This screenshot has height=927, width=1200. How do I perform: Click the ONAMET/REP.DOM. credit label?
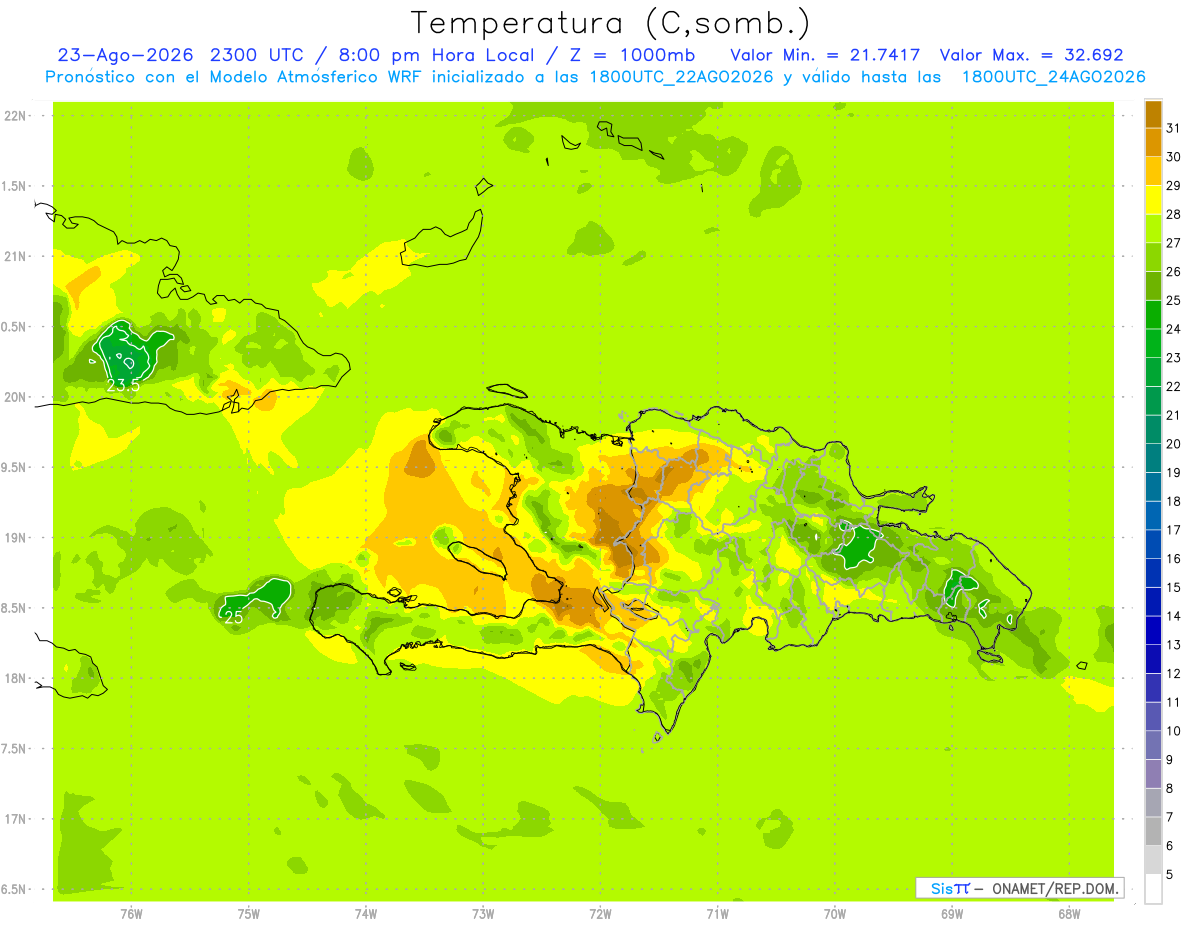1056,888
